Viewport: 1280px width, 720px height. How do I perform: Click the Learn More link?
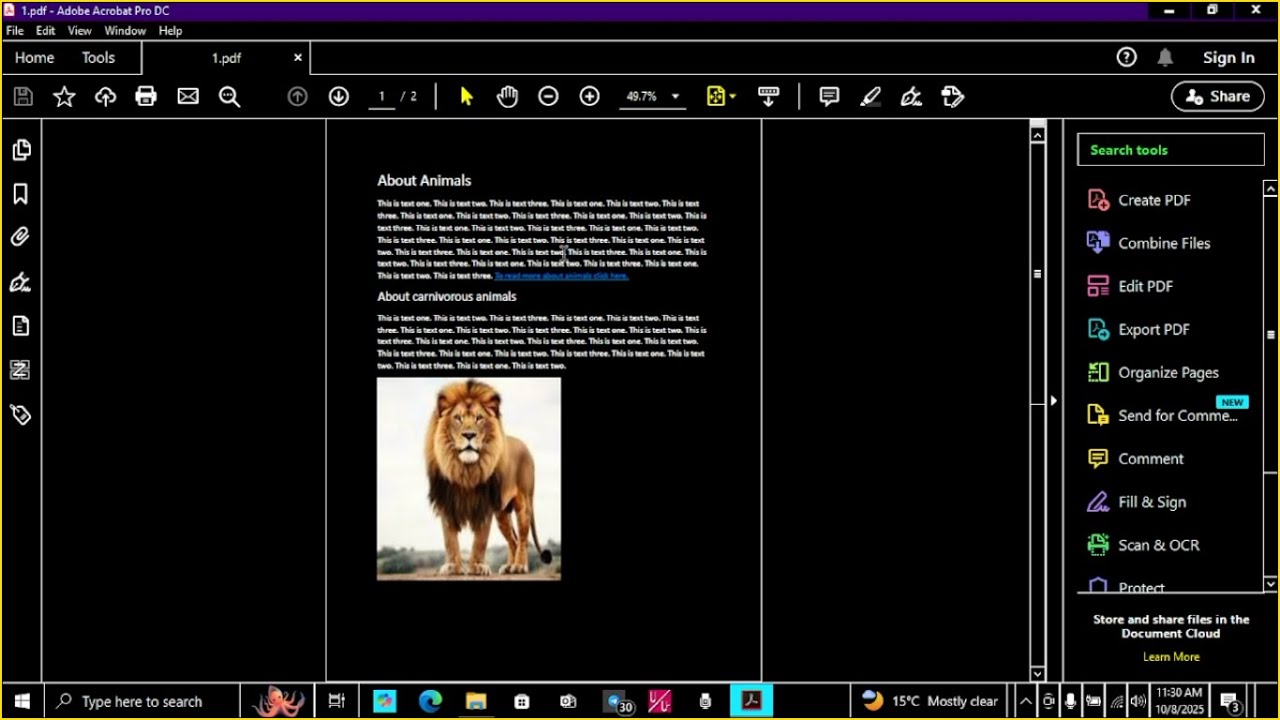(1171, 657)
